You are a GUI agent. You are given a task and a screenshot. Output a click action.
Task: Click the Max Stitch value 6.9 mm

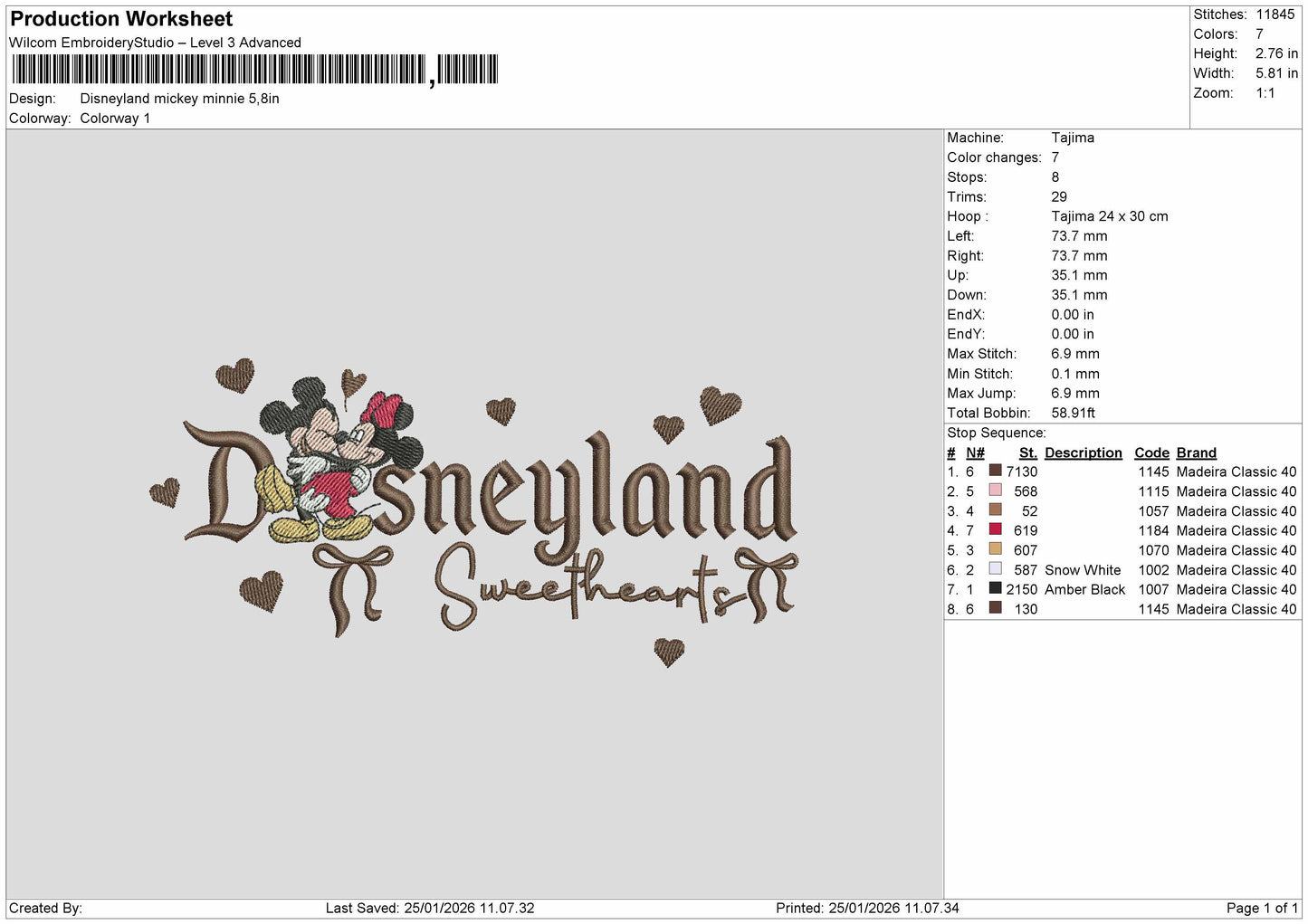click(x=1075, y=354)
